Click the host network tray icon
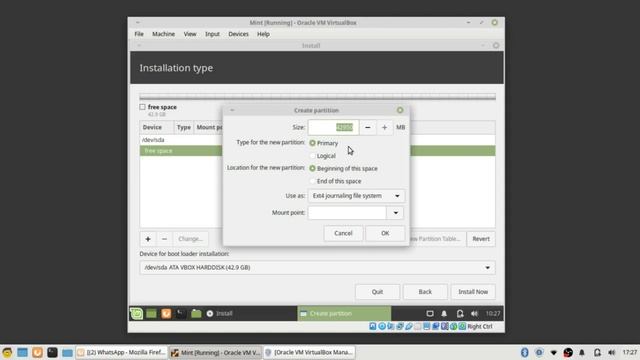Viewport: 640px width, 360px height. pos(553,352)
